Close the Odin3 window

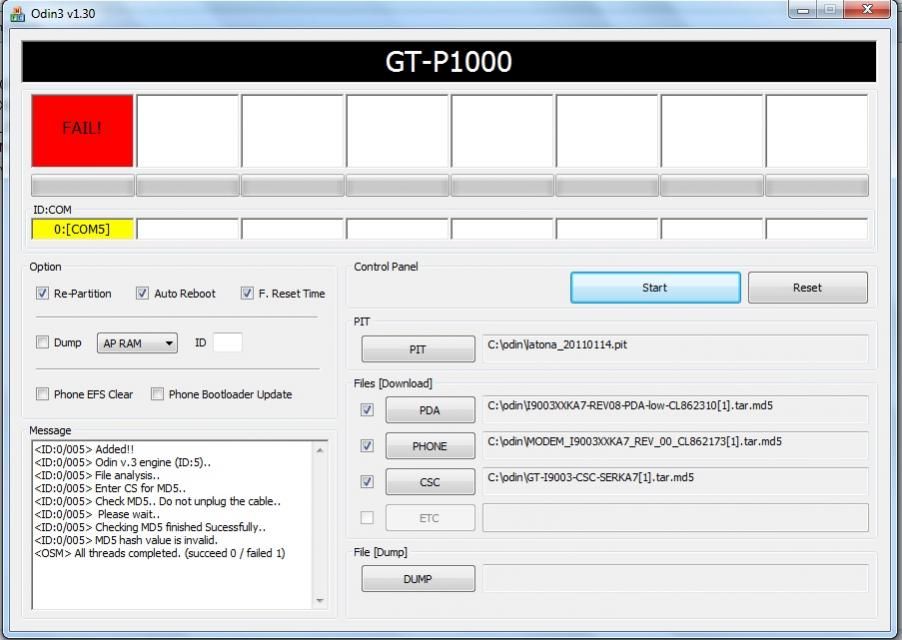click(x=867, y=10)
